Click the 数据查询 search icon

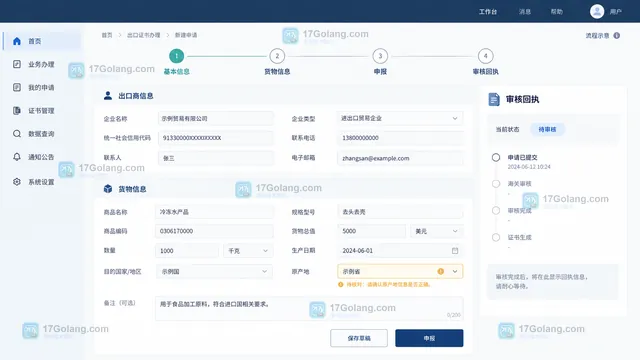(x=17, y=133)
